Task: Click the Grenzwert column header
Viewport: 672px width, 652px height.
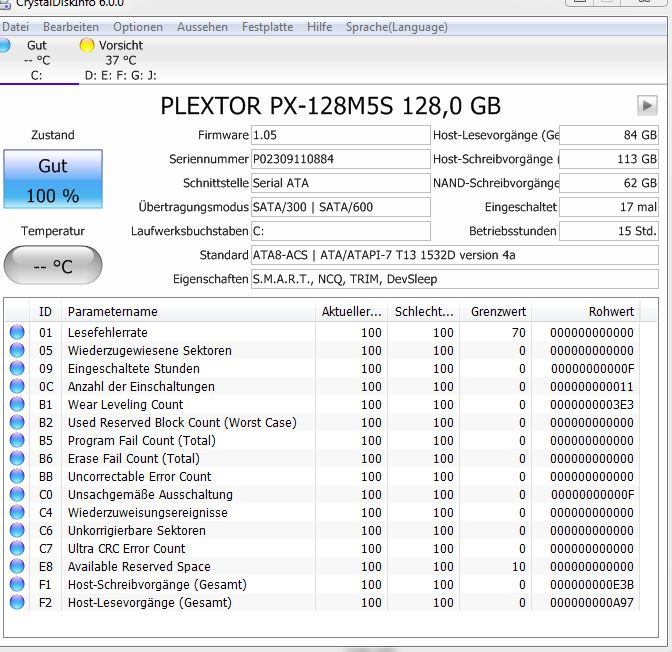Action: (496, 312)
